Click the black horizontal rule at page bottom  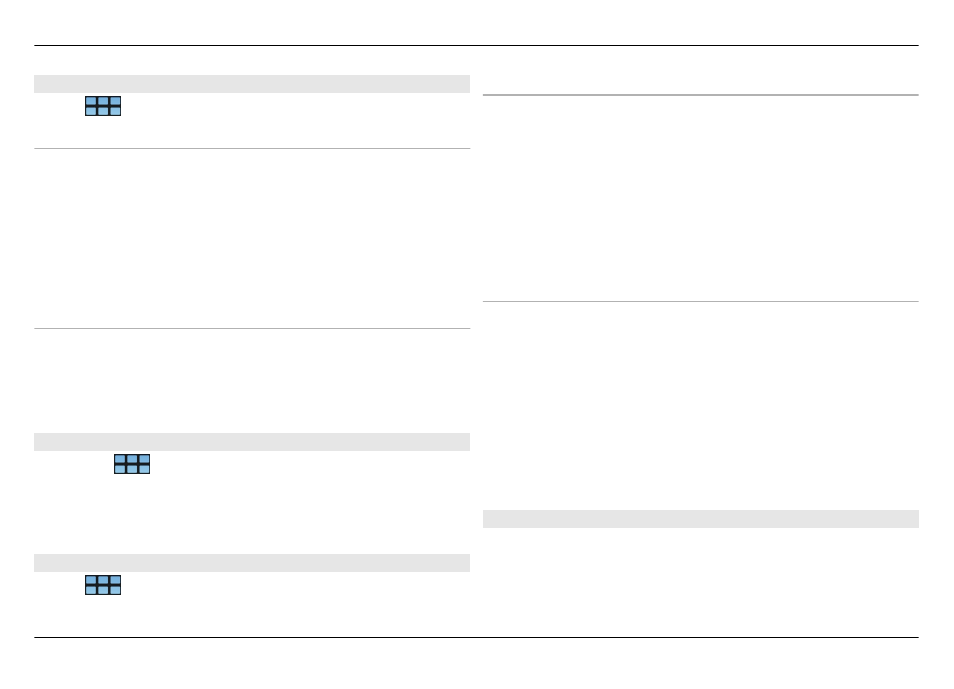476,638
